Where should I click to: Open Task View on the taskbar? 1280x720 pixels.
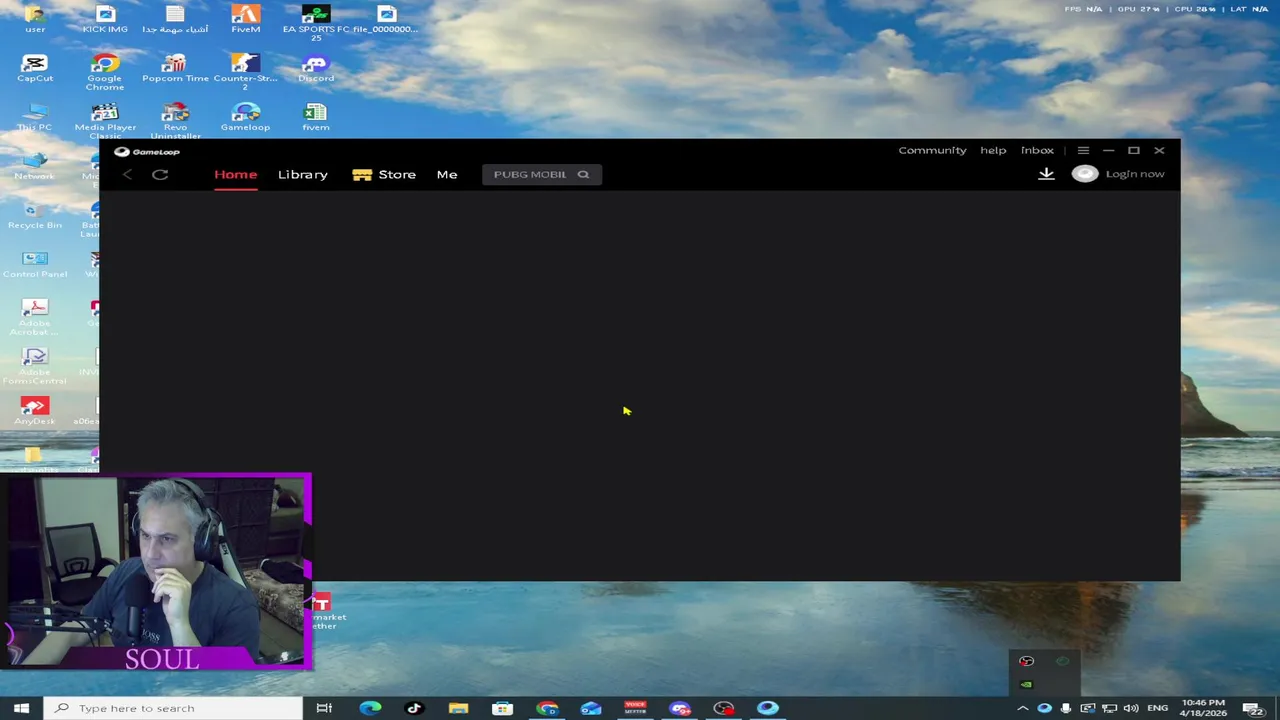[324, 708]
